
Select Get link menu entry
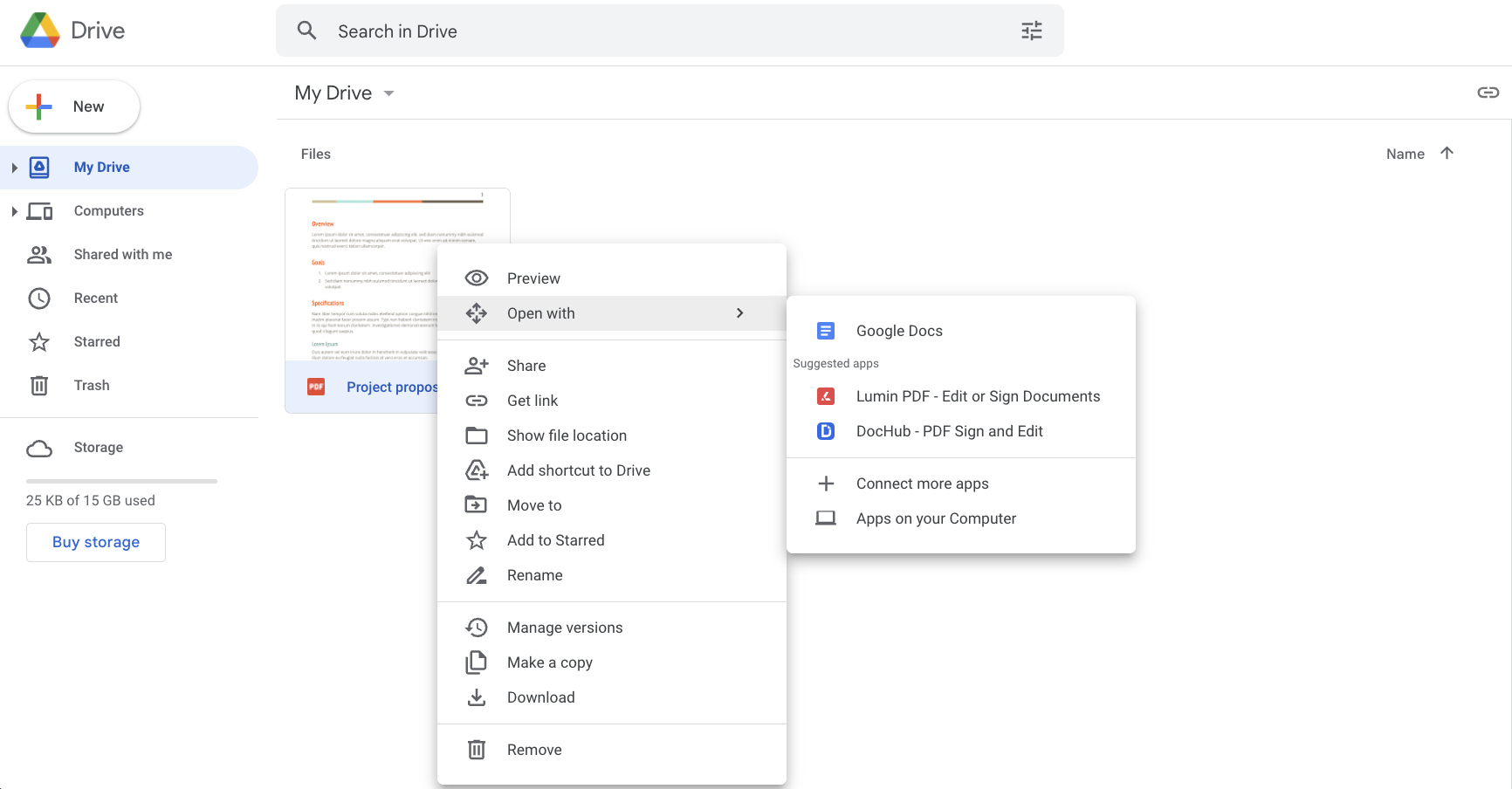(612, 401)
